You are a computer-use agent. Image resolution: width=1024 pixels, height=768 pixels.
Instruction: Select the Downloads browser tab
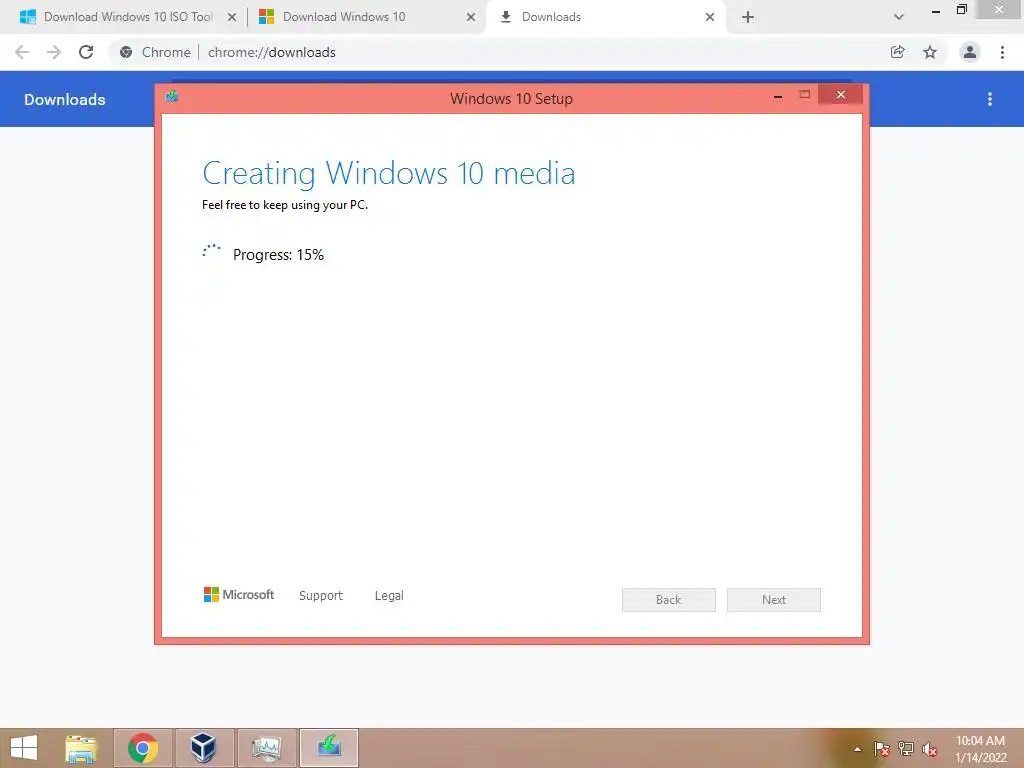605,17
